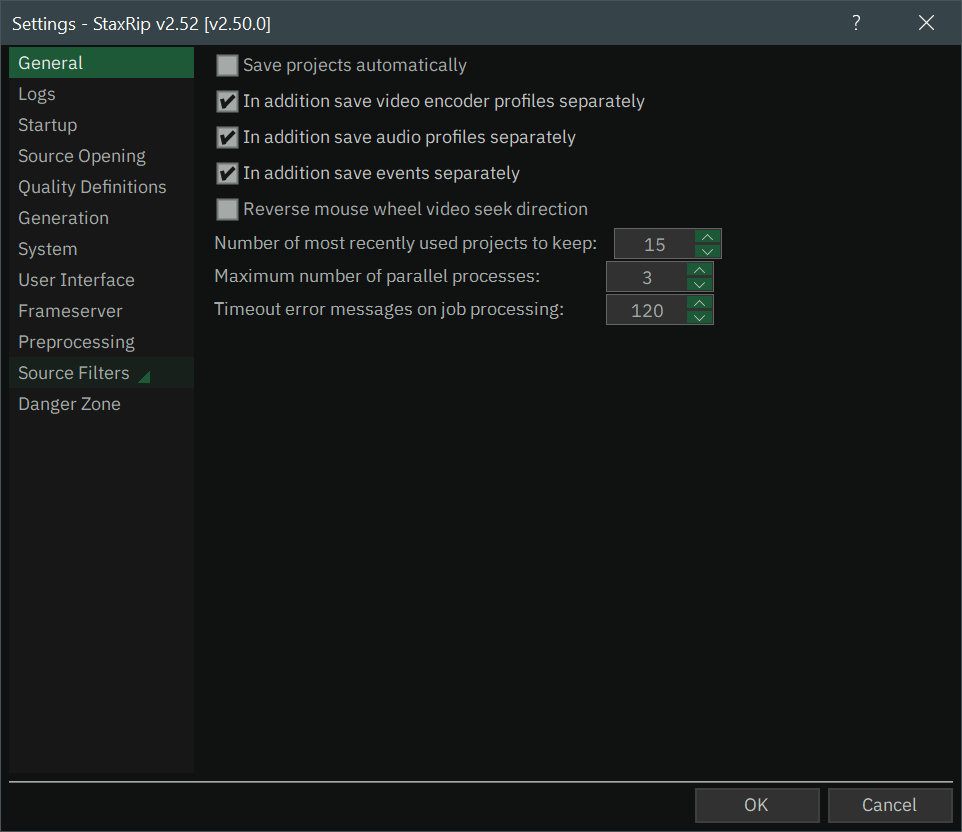
Task: Show User Interface settings
Action: 101,280
